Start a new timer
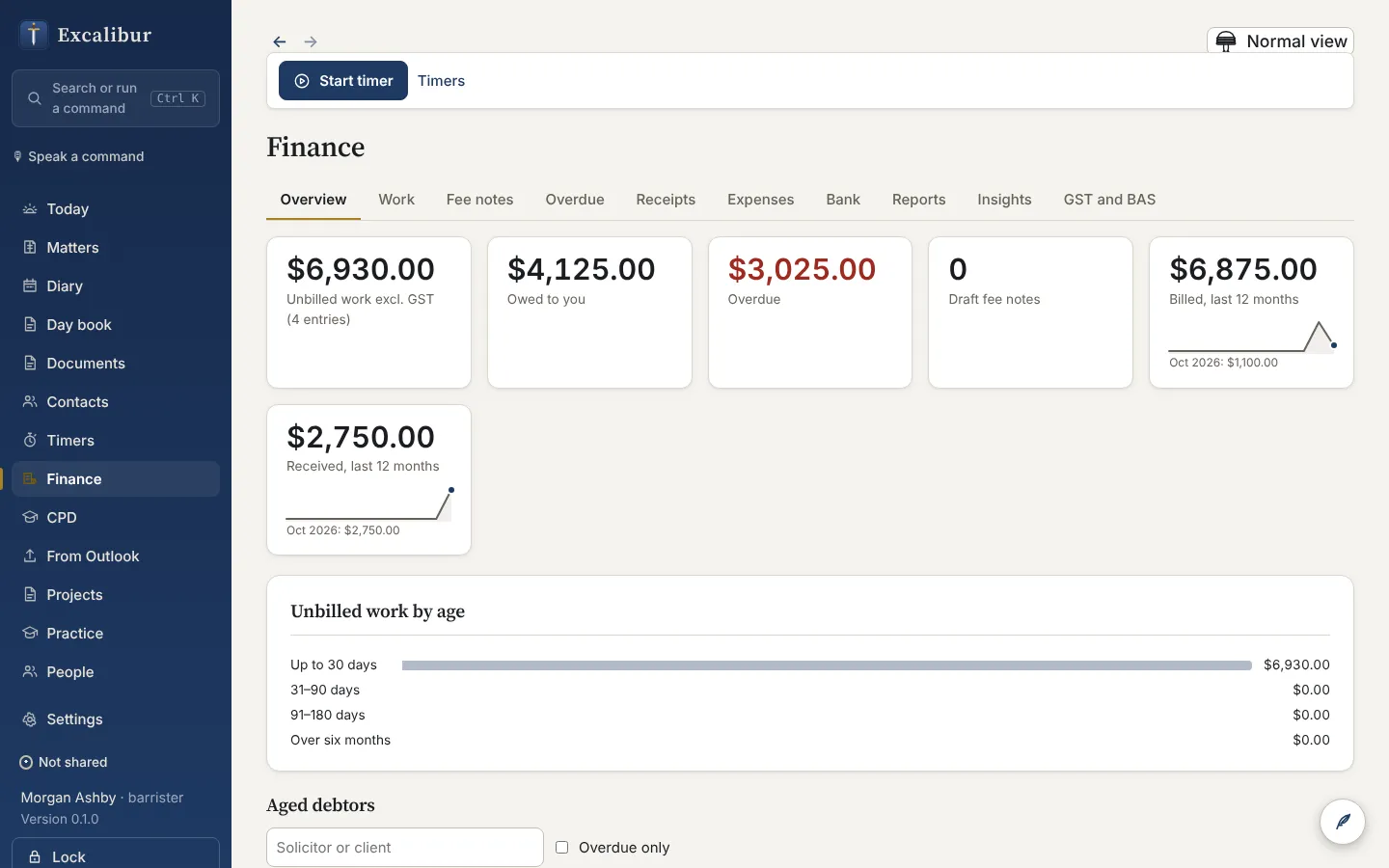The width and height of the screenshot is (1389, 868). tap(343, 81)
